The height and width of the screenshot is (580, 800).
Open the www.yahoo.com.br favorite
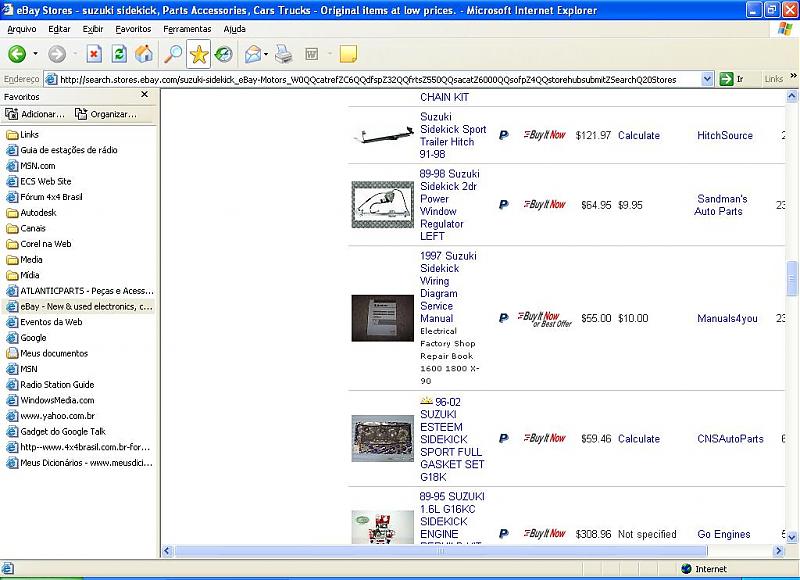click(x=50, y=416)
